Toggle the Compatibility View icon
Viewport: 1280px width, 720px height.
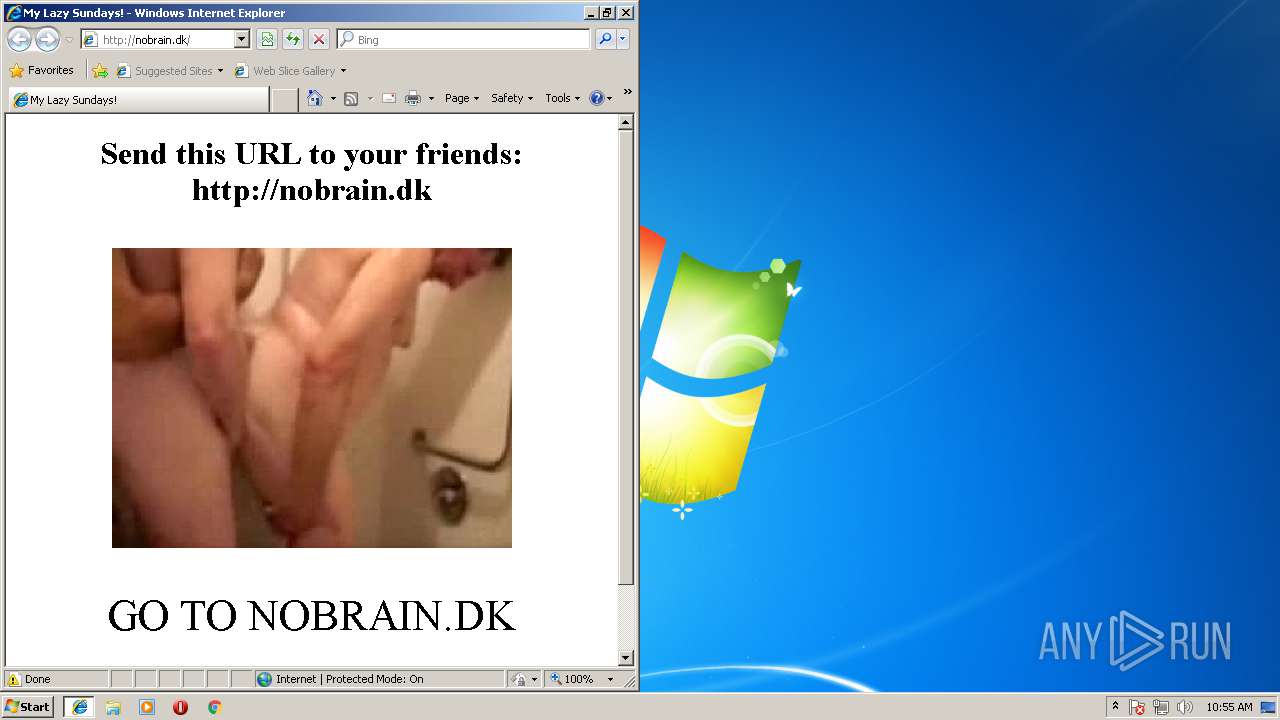267,39
